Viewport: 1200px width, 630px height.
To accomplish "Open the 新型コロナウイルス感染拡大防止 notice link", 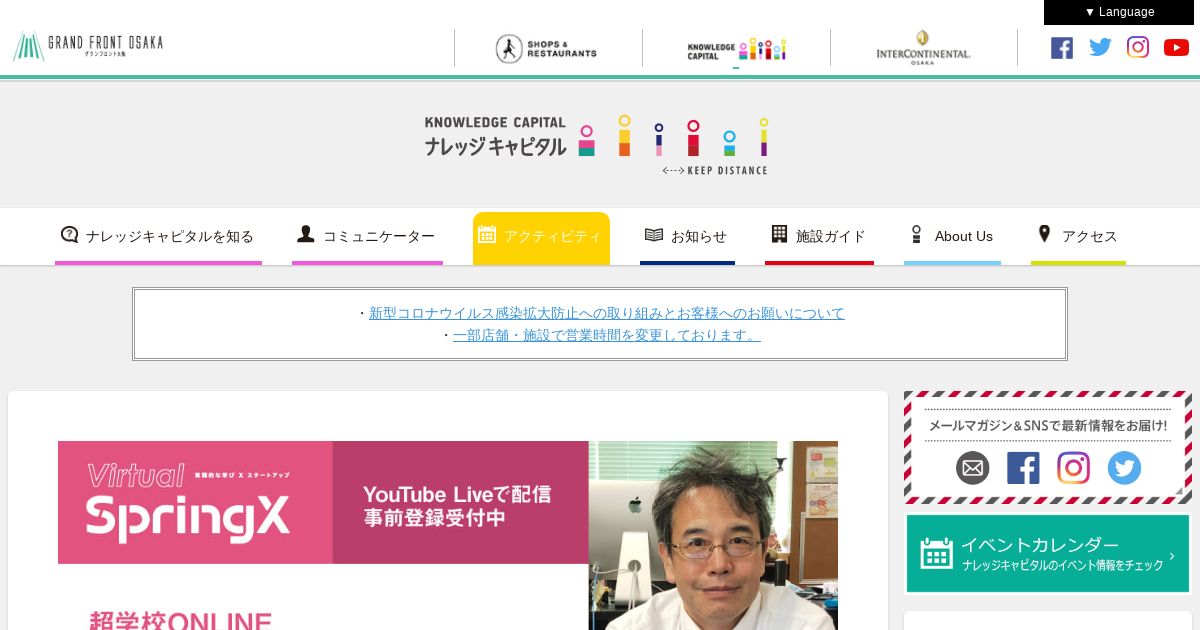I will coord(607,313).
